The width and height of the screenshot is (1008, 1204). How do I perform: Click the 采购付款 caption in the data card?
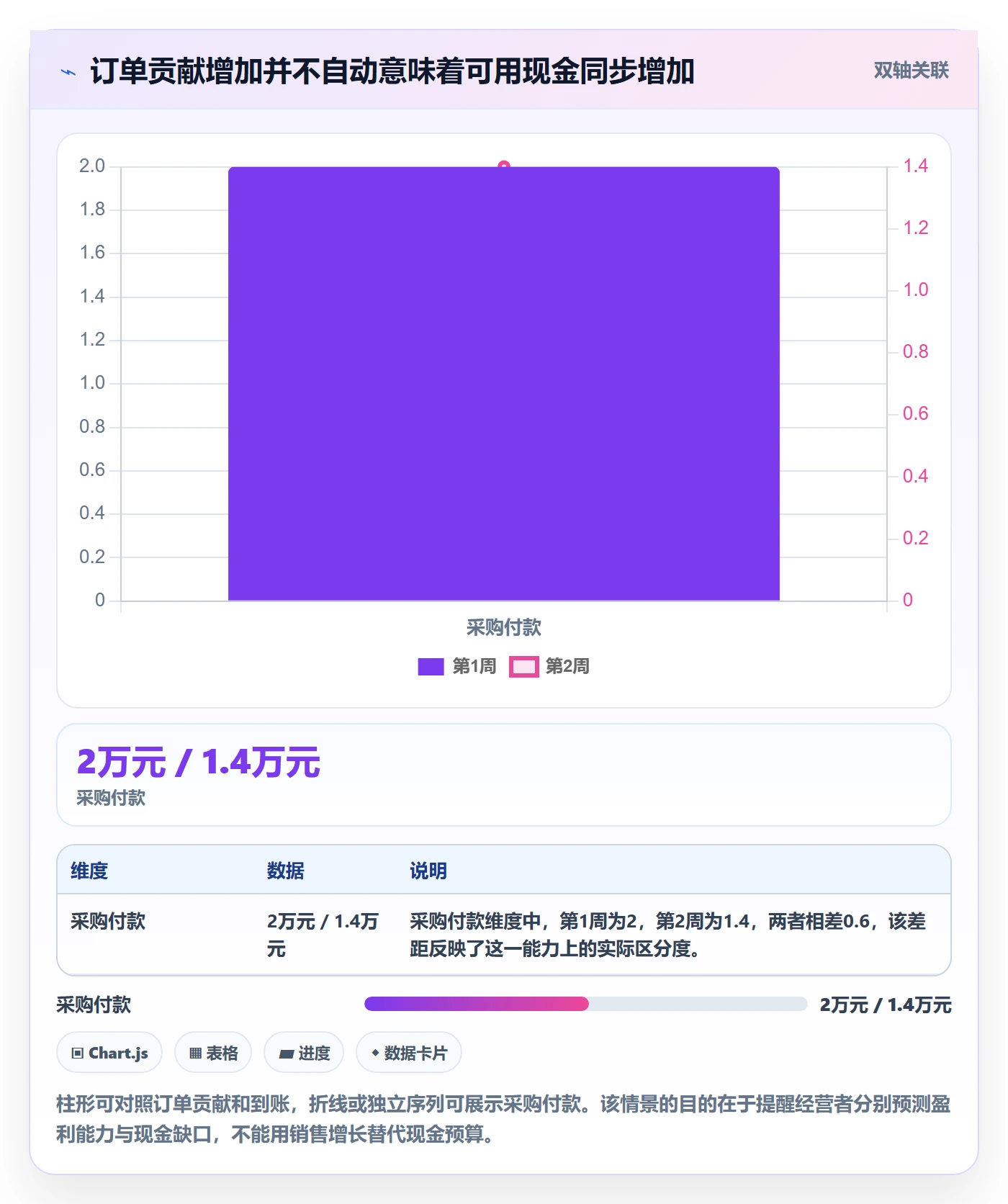[111, 798]
